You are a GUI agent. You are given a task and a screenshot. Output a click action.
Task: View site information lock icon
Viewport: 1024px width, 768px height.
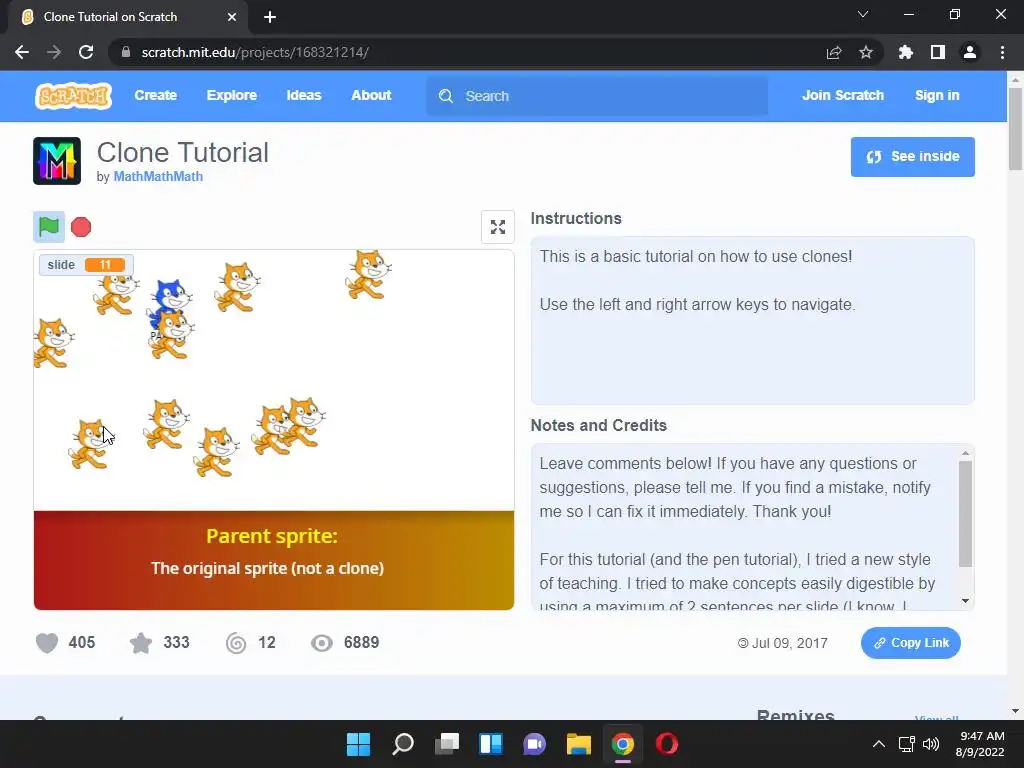pyautogui.click(x=126, y=52)
